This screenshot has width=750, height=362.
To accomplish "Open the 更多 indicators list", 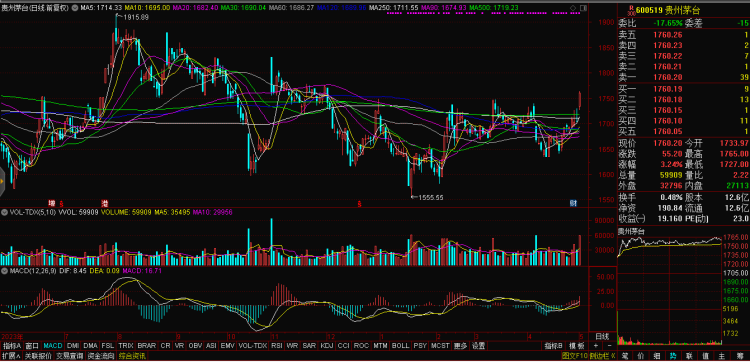I will coord(460,345).
